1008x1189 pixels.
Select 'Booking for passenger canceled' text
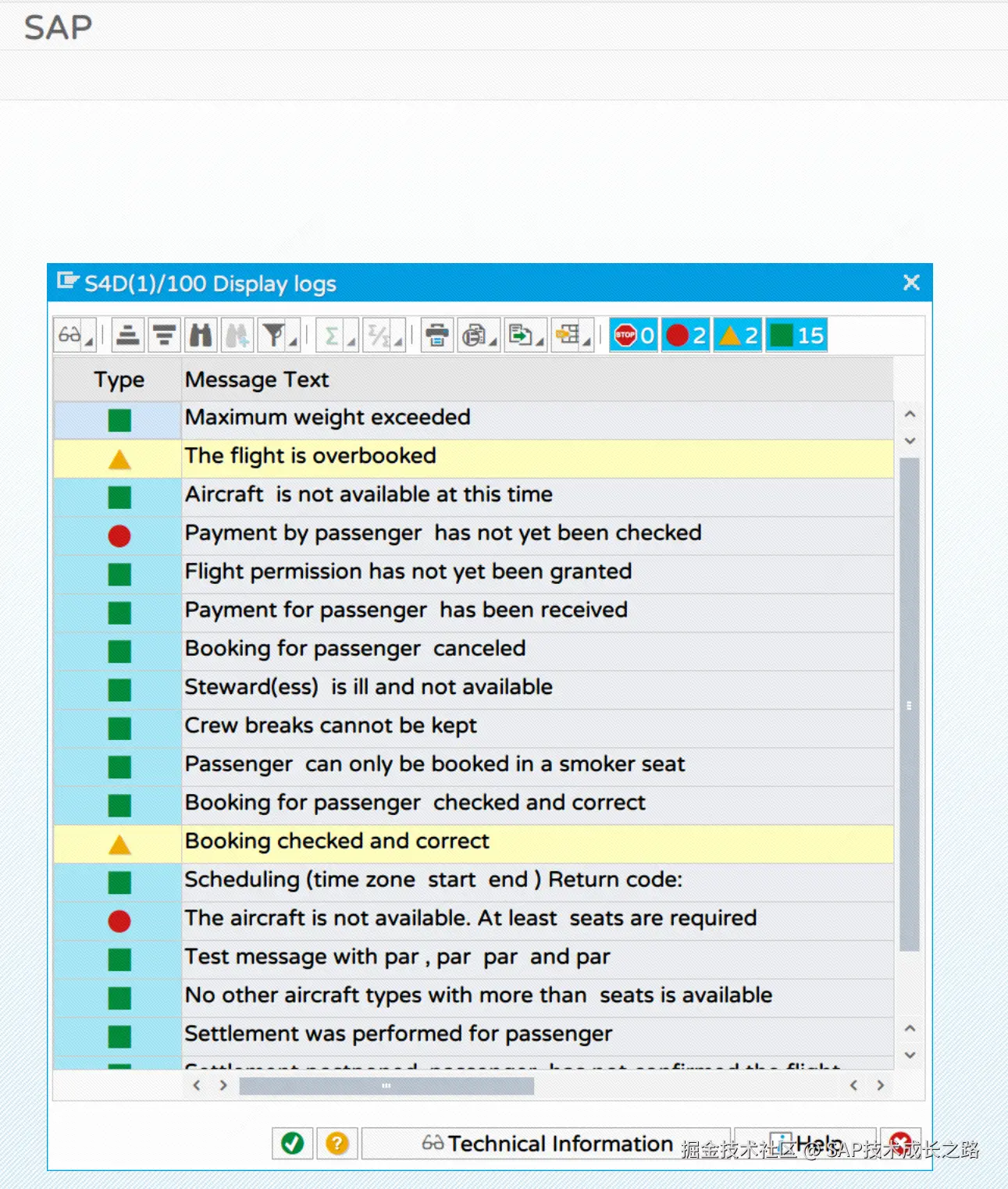(355, 649)
